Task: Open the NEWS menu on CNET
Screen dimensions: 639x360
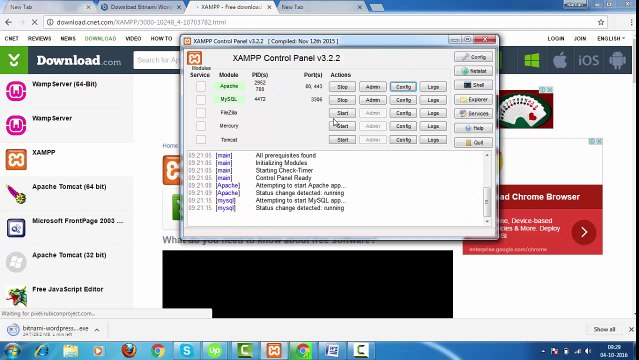Action: 68,38
